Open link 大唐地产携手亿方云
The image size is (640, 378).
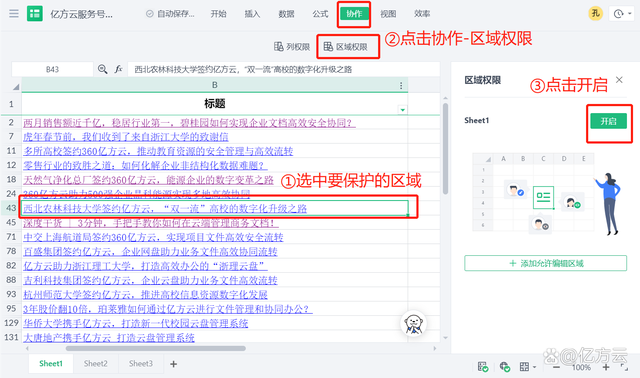tap(109, 338)
